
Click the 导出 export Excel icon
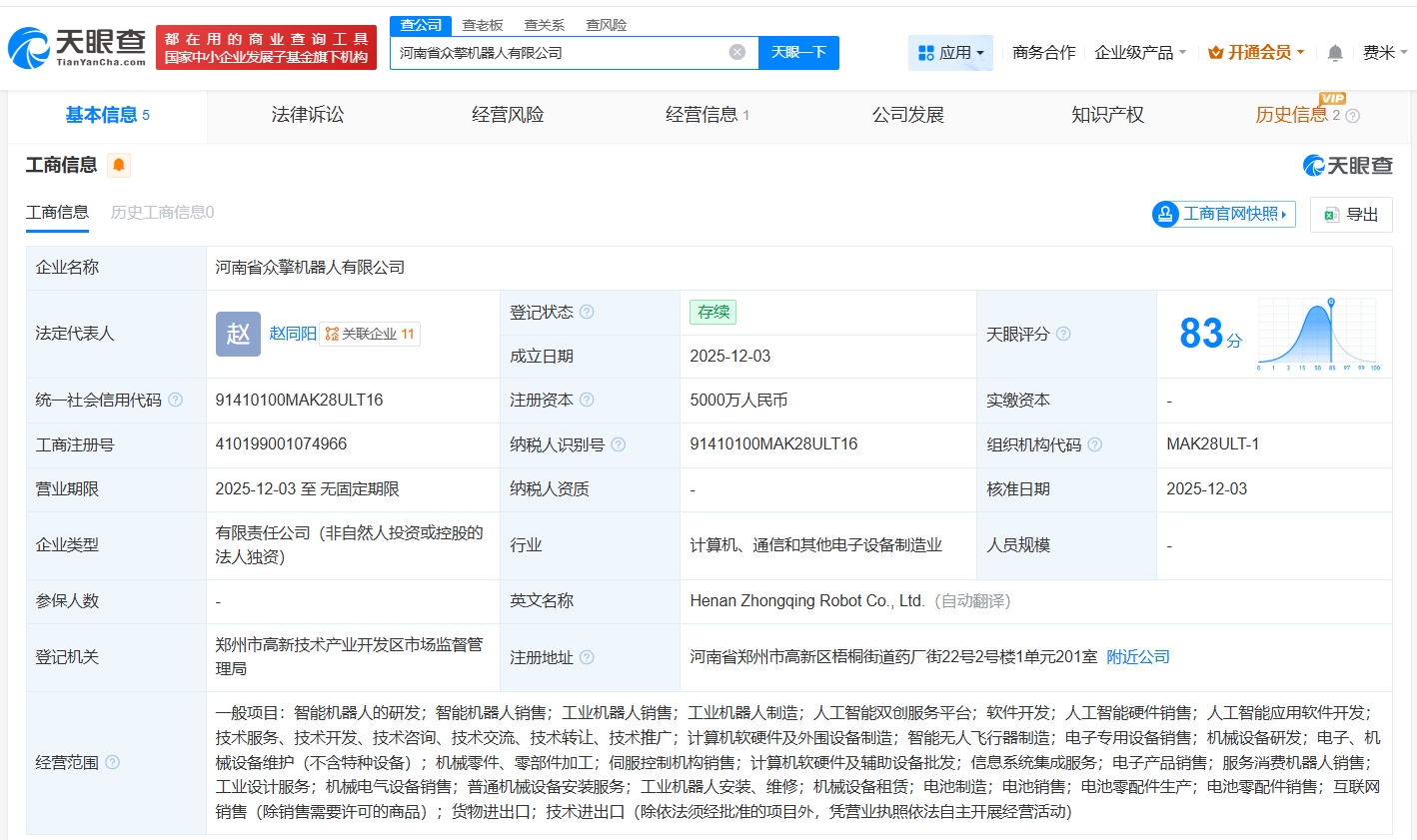coord(1330,214)
